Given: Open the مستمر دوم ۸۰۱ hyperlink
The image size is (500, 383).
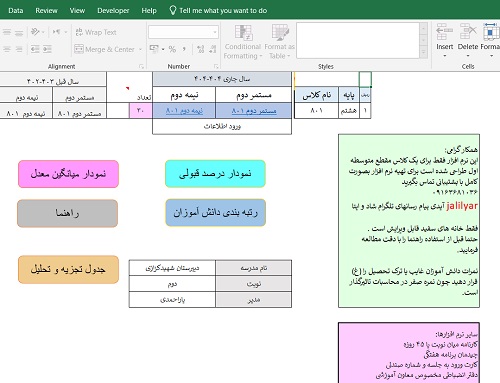Looking at the screenshot, I should click(254, 111).
